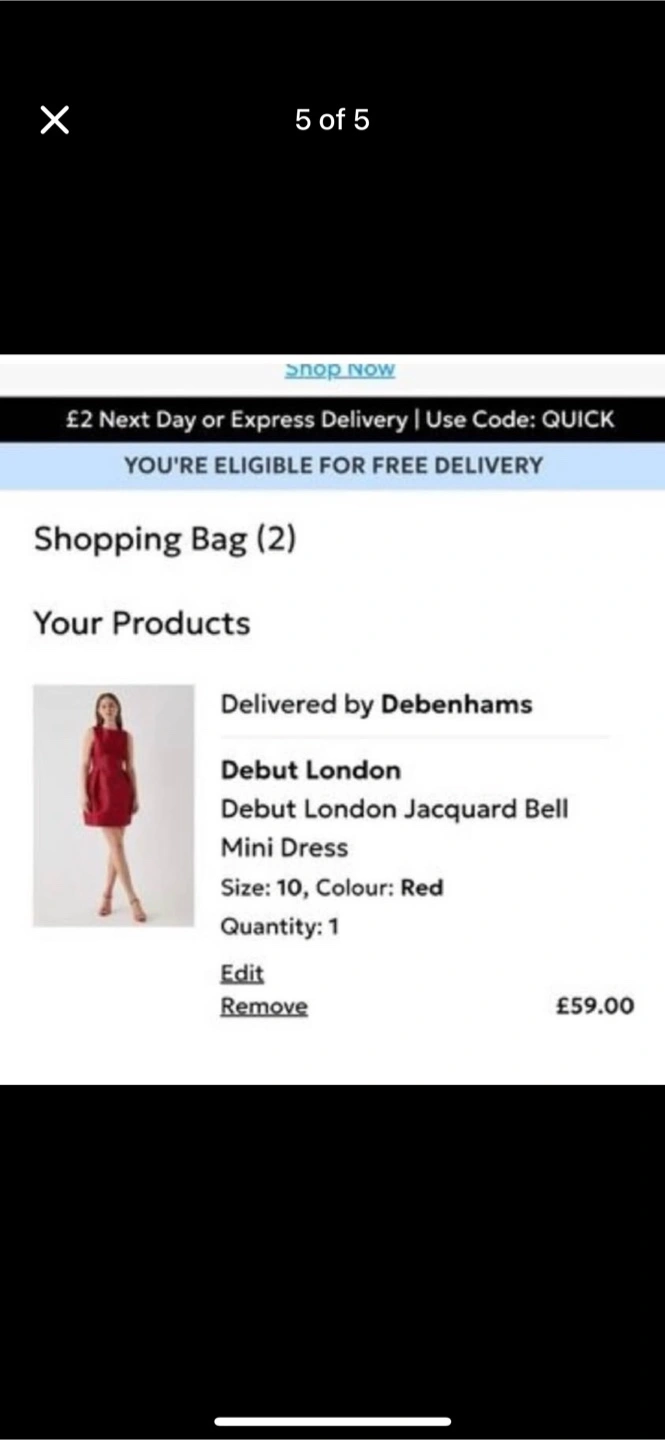665x1440 pixels.
Task: Tap the home indicator bar at bottom
Action: (x=332, y=1421)
